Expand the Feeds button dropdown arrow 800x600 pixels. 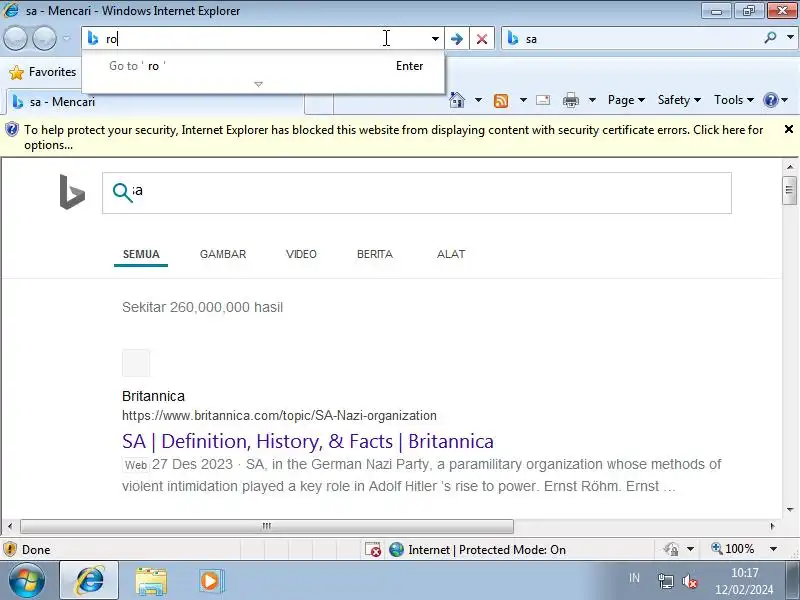523,100
